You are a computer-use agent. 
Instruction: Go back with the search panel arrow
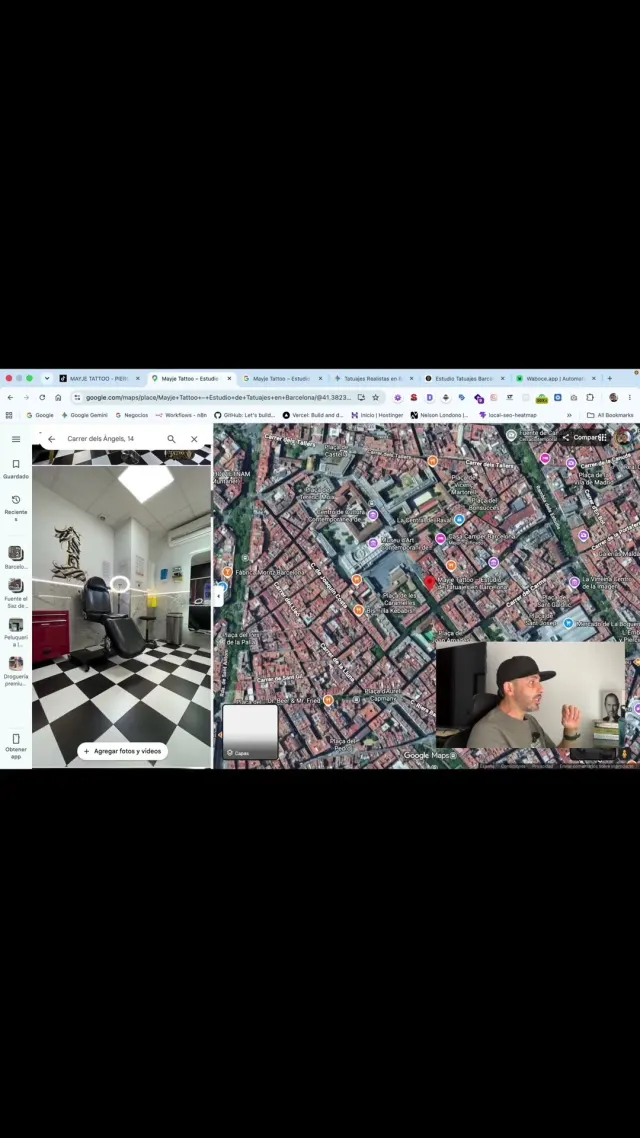(x=52, y=439)
